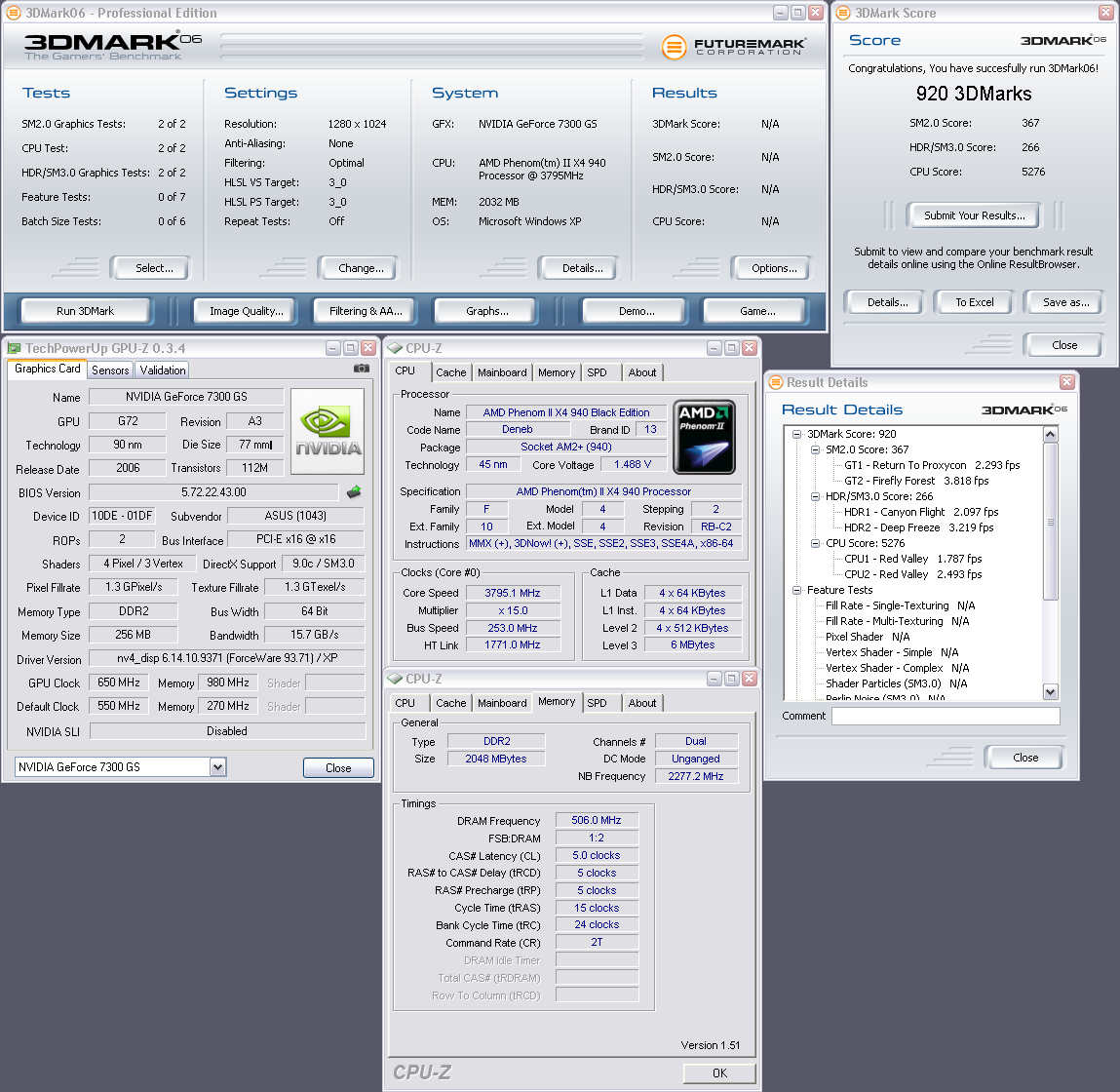
Task: Select CPU1 - Red Valley tree row
Action: click(912, 559)
